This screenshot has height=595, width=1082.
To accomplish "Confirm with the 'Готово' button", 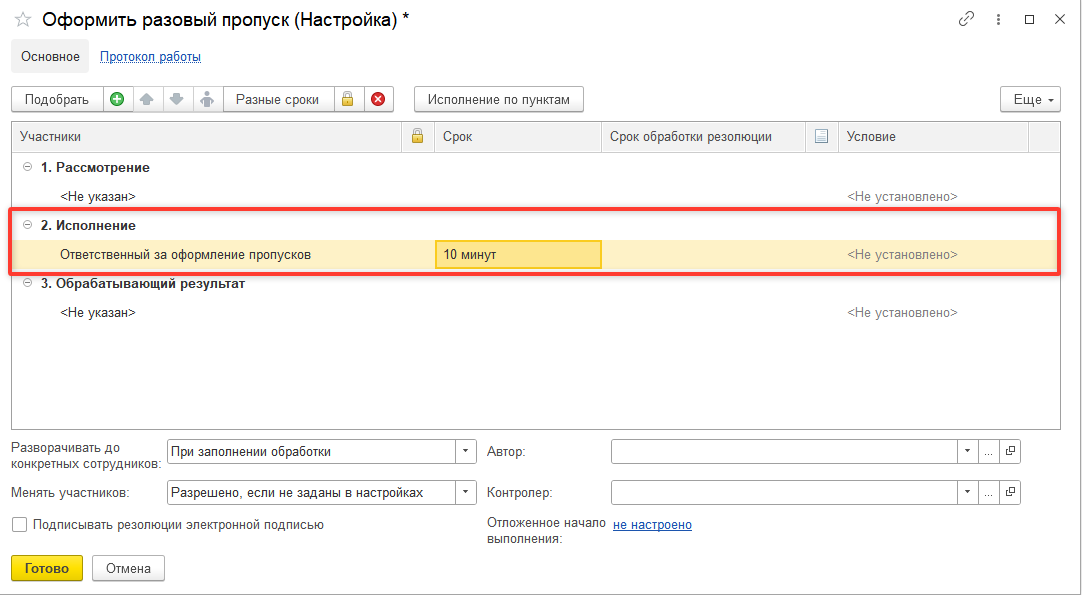I will pyautogui.click(x=47, y=568).
